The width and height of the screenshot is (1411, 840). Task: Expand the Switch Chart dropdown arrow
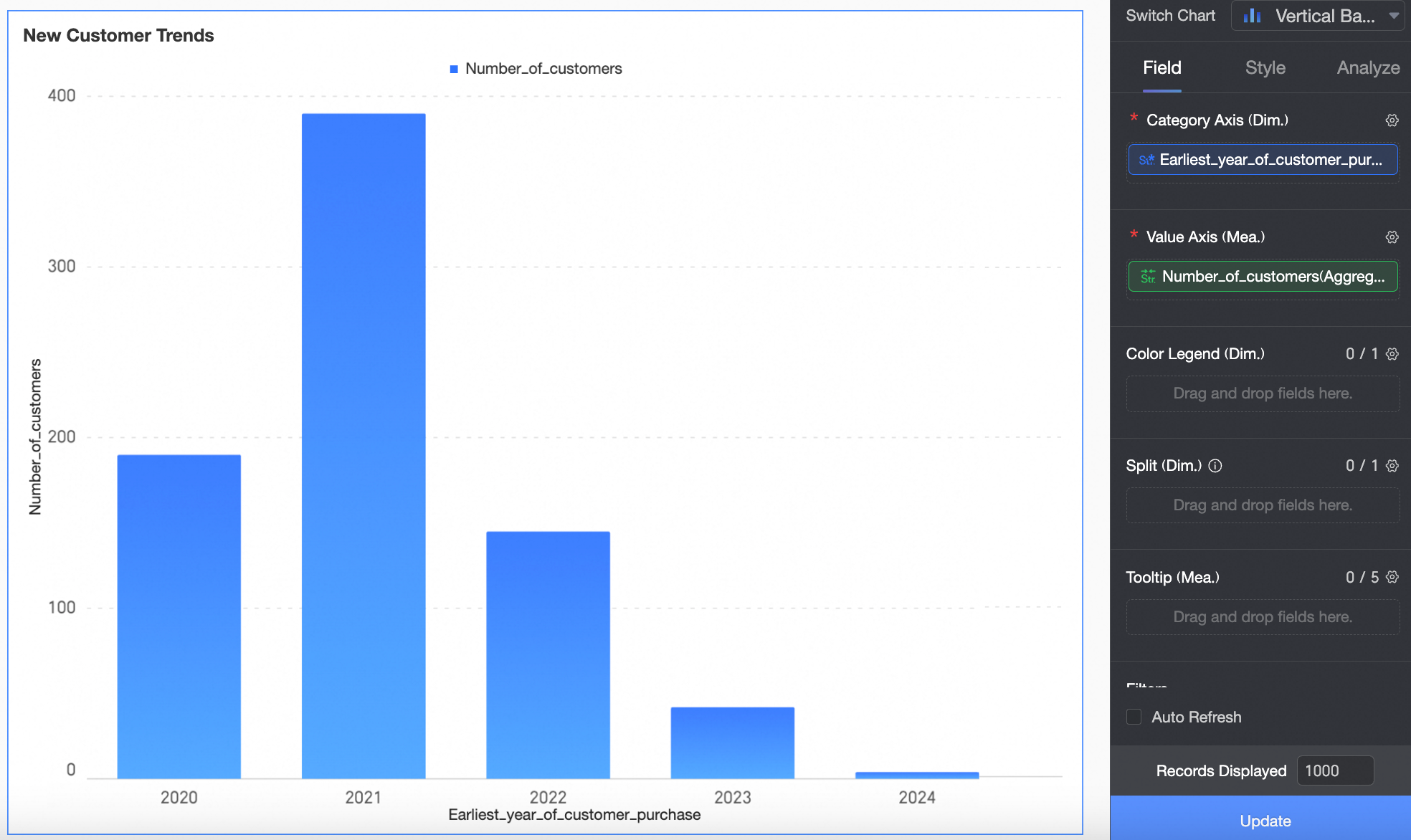click(1394, 16)
